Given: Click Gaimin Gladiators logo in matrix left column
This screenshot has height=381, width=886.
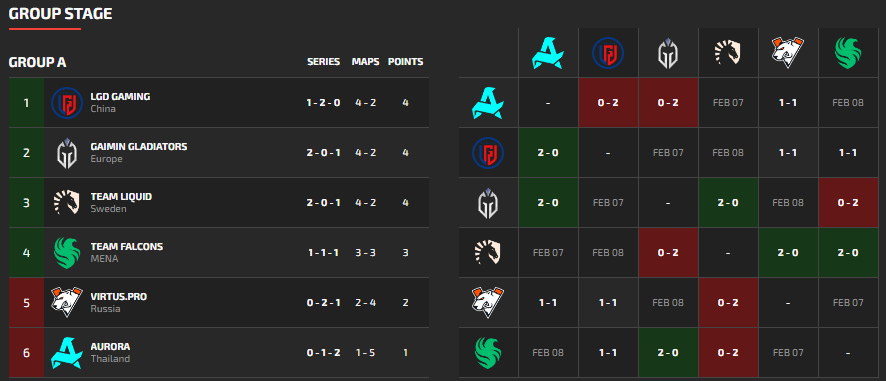Looking at the screenshot, I should 488,203.
